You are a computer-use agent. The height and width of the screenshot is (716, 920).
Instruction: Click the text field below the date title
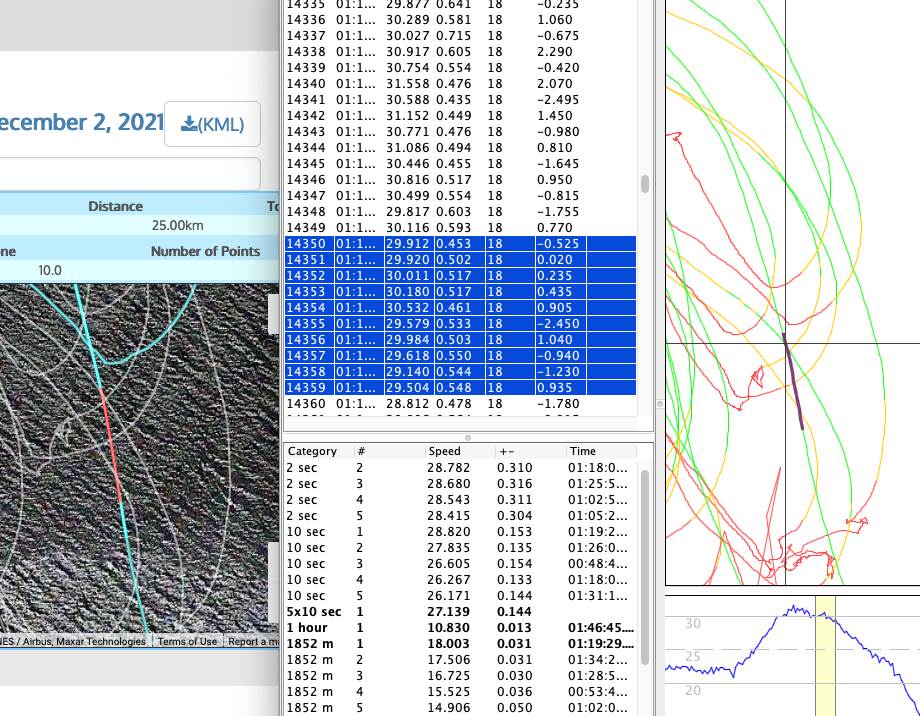[130, 174]
